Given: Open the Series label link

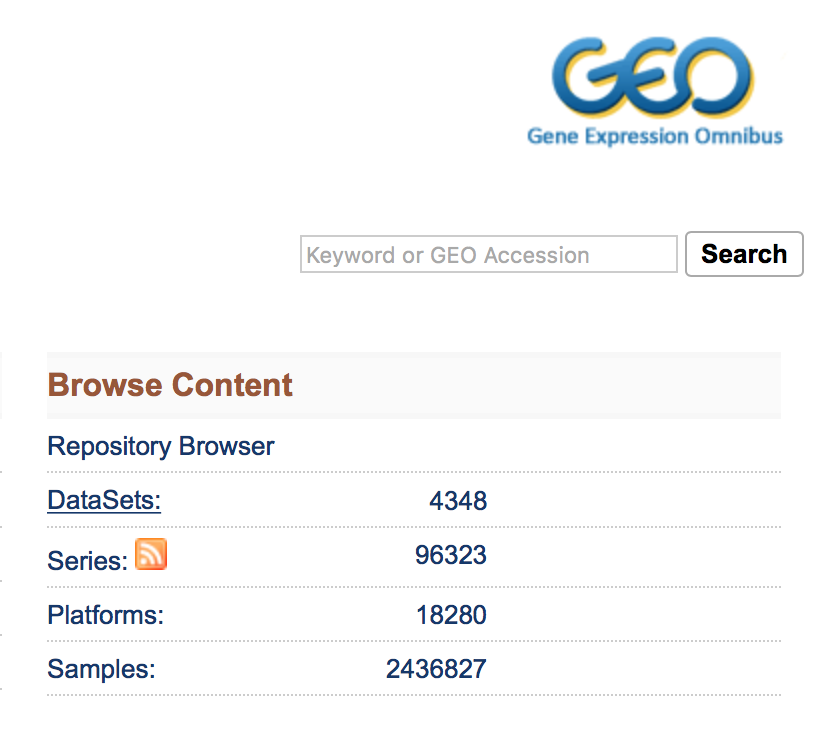Looking at the screenshot, I should pyautogui.click(x=87, y=561).
